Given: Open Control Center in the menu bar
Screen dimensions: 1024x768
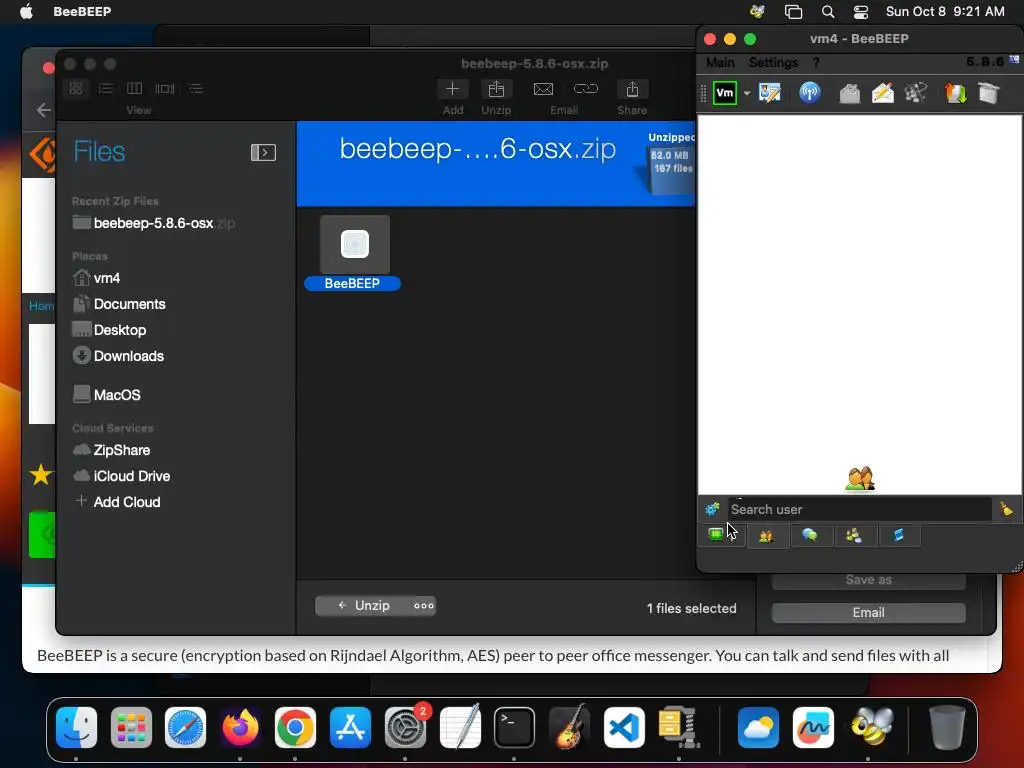Looking at the screenshot, I should (861, 12).
